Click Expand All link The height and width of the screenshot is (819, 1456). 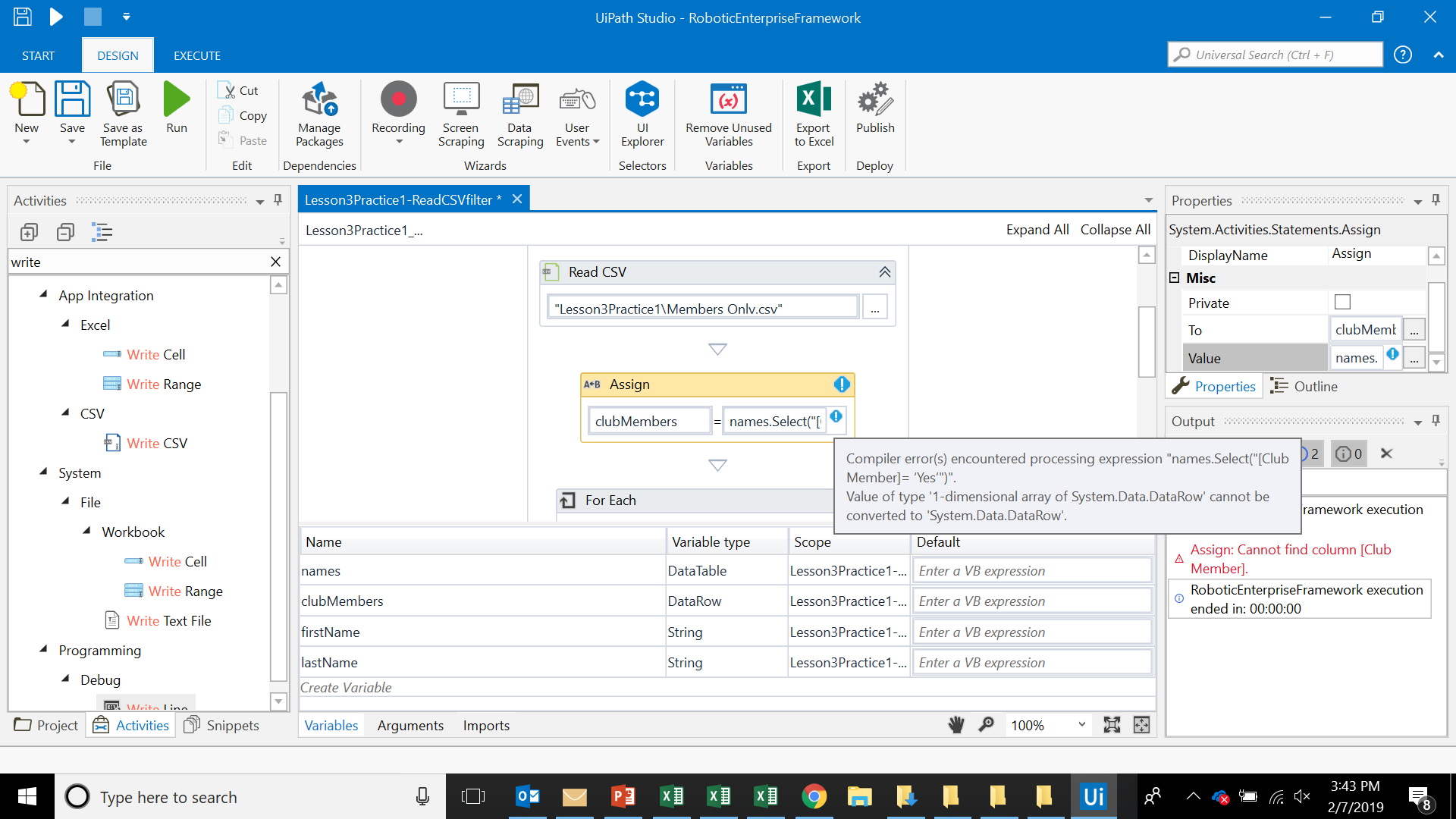(x=1037, y=230)
